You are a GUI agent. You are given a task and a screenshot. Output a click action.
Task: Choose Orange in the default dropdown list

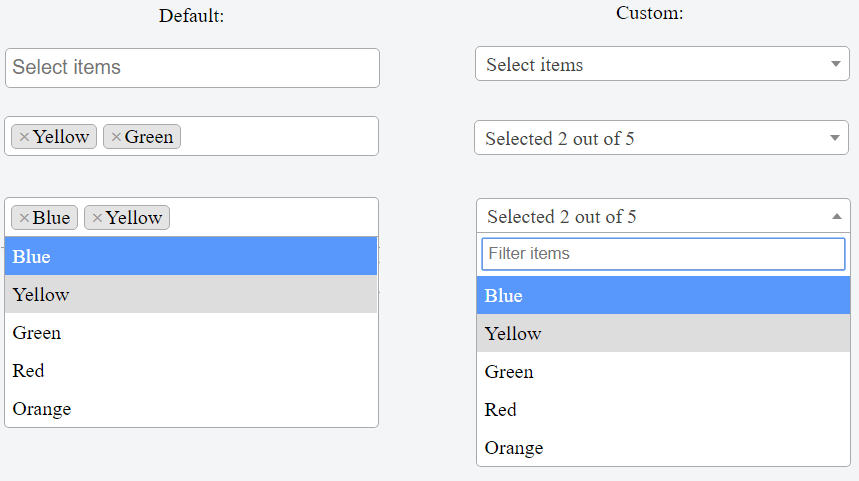coord(190,409)
